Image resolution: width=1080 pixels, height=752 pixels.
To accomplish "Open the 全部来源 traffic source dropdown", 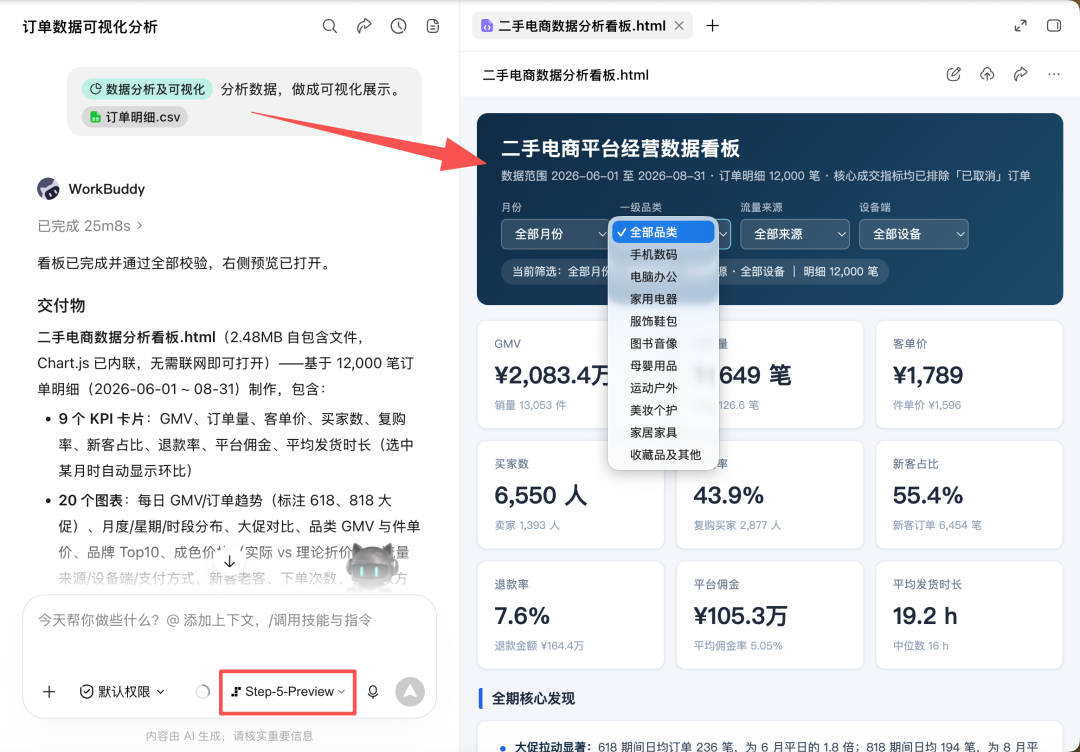I will [794, 234].
